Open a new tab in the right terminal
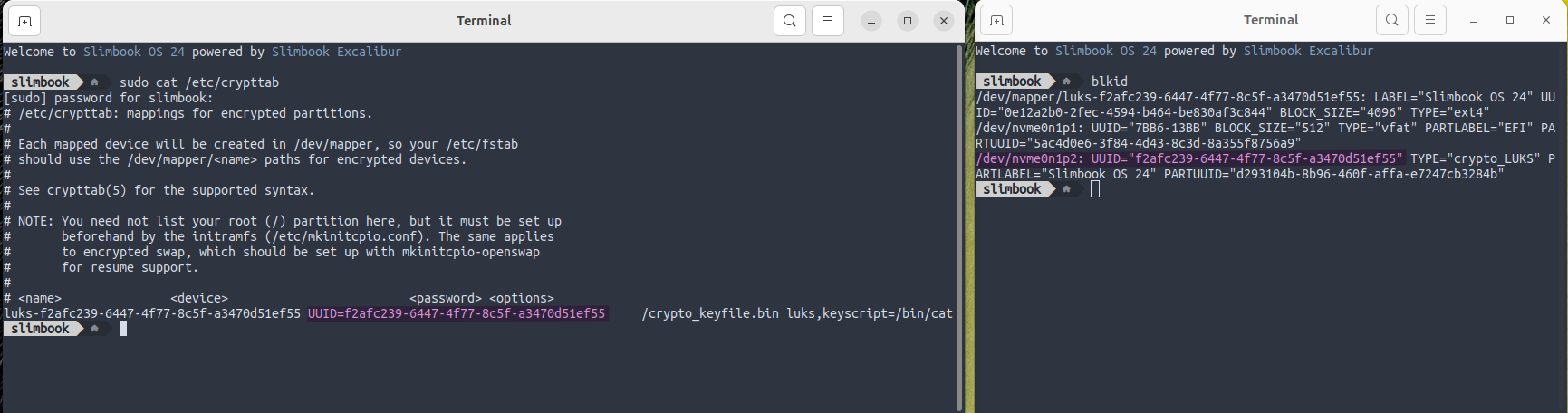Image resolution: width=1568 pixels, height=413 pixels. (996, 20)
